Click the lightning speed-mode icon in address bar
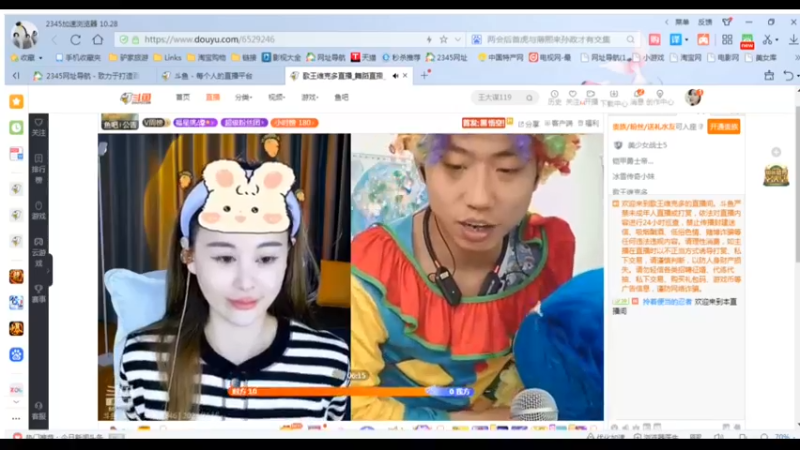800x450 pixels. tap(429, 39)
